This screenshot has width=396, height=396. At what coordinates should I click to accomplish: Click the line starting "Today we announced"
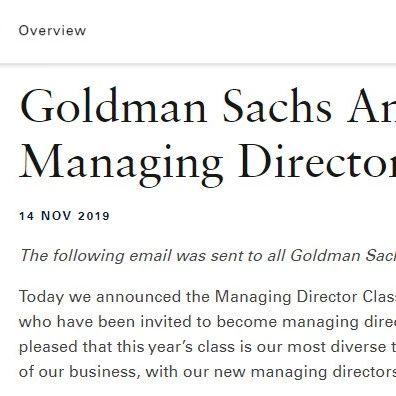click(x=207, y=297)
